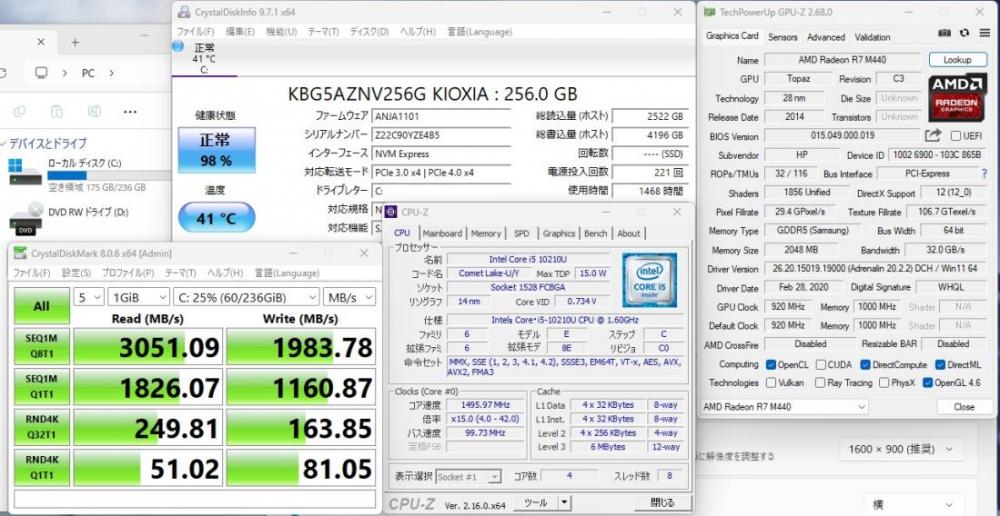Toggle the PhysX checkbox
The width and height of the screenshot is (1000, 516).
coord(885,383)
